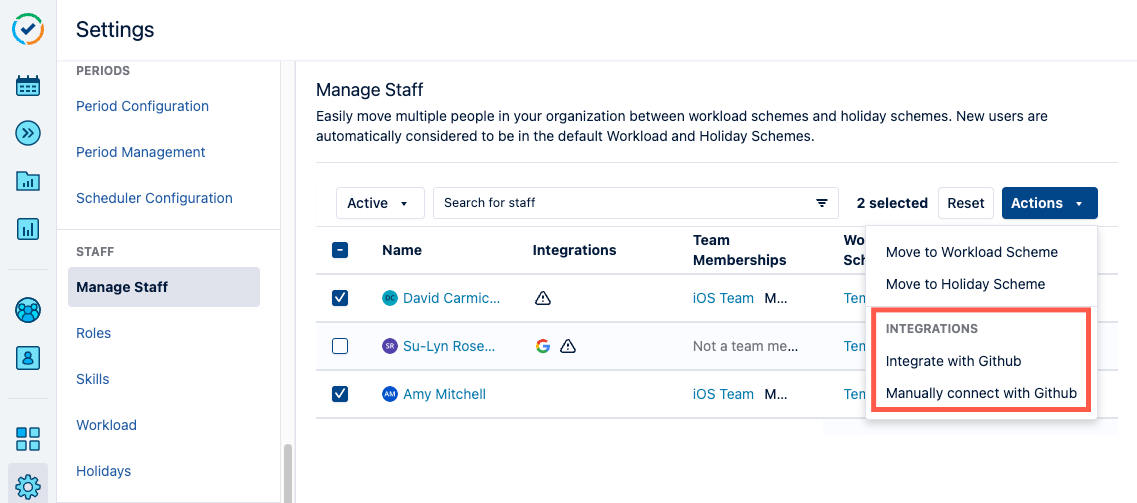Click the settings gear sidebar icon
Screen dimensions: 1137x503
click(28, 486)
